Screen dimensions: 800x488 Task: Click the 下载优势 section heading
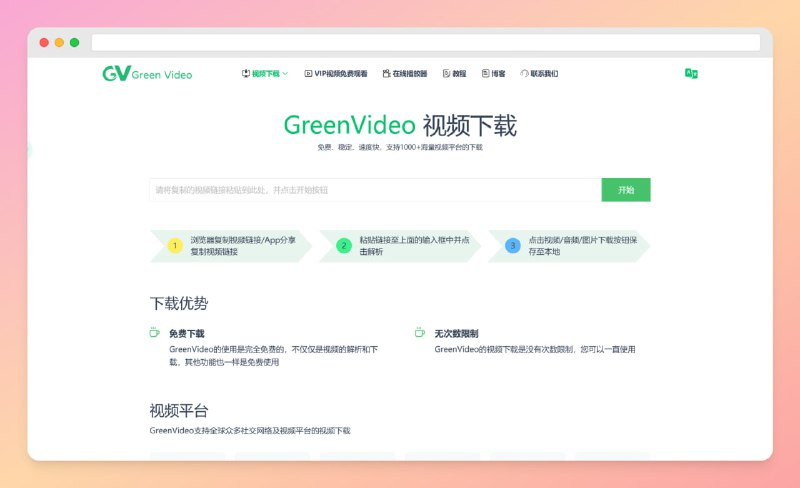tap(179, 303)
